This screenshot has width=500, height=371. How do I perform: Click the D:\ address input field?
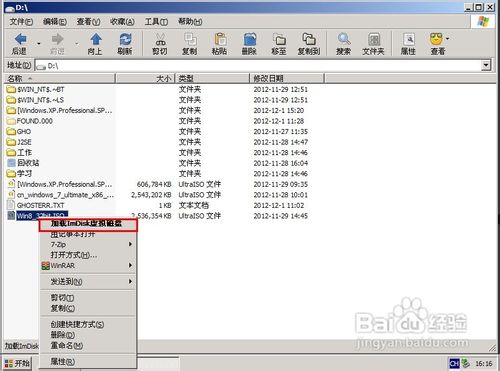coord(258,66)
